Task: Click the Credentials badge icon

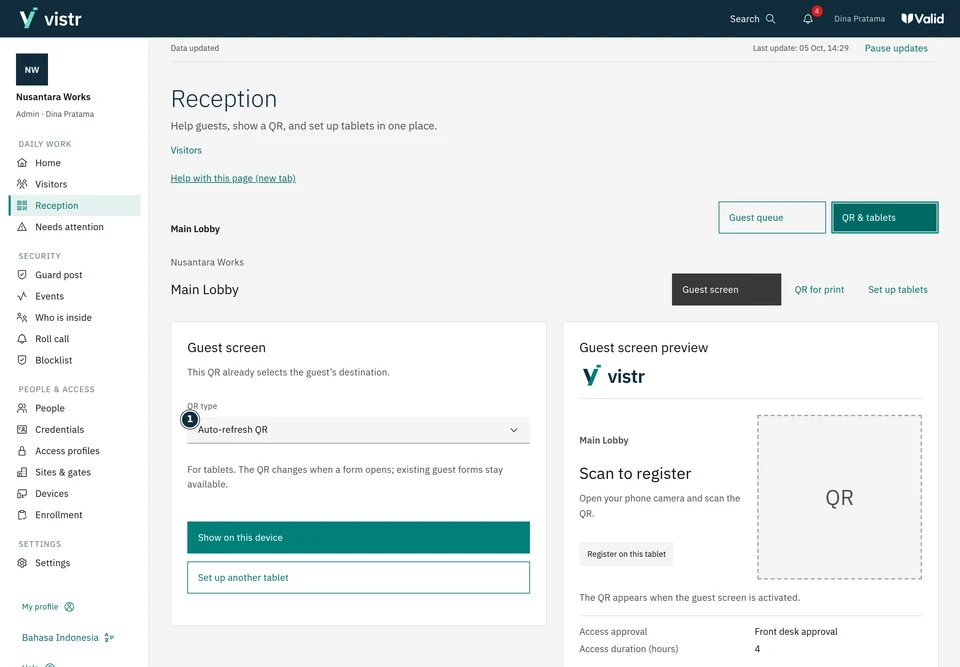Action: 22,430
